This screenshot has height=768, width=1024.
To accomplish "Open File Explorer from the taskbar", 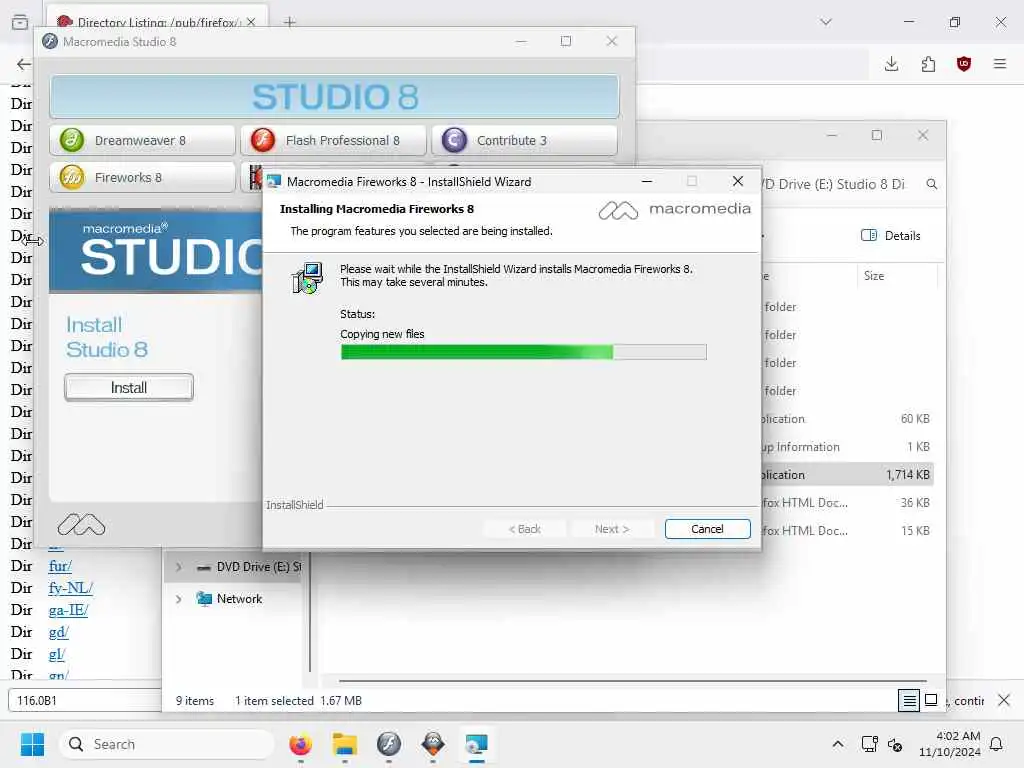I will click(345, 744).
